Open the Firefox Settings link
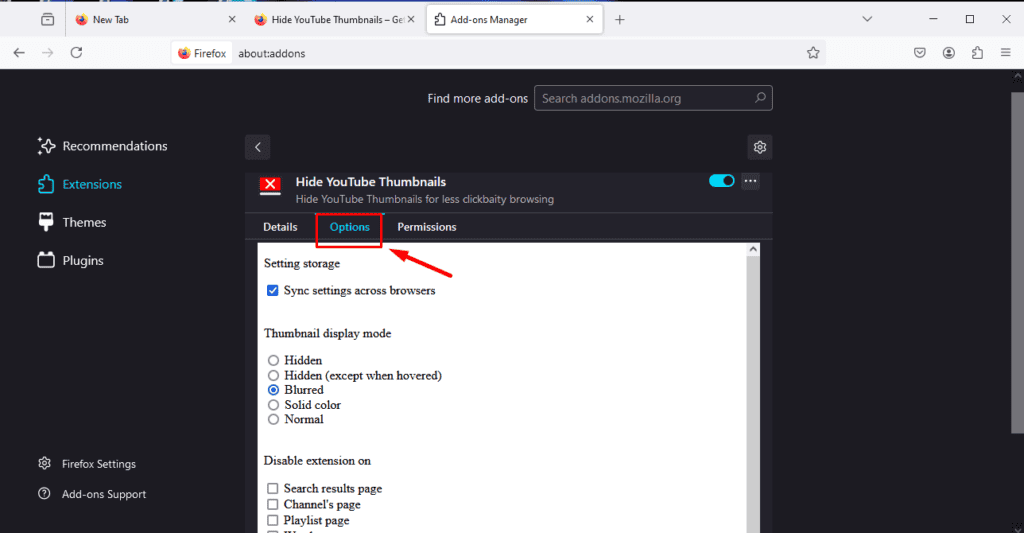The height and width of the screenshot is (533, 1024). click(87, 464)
